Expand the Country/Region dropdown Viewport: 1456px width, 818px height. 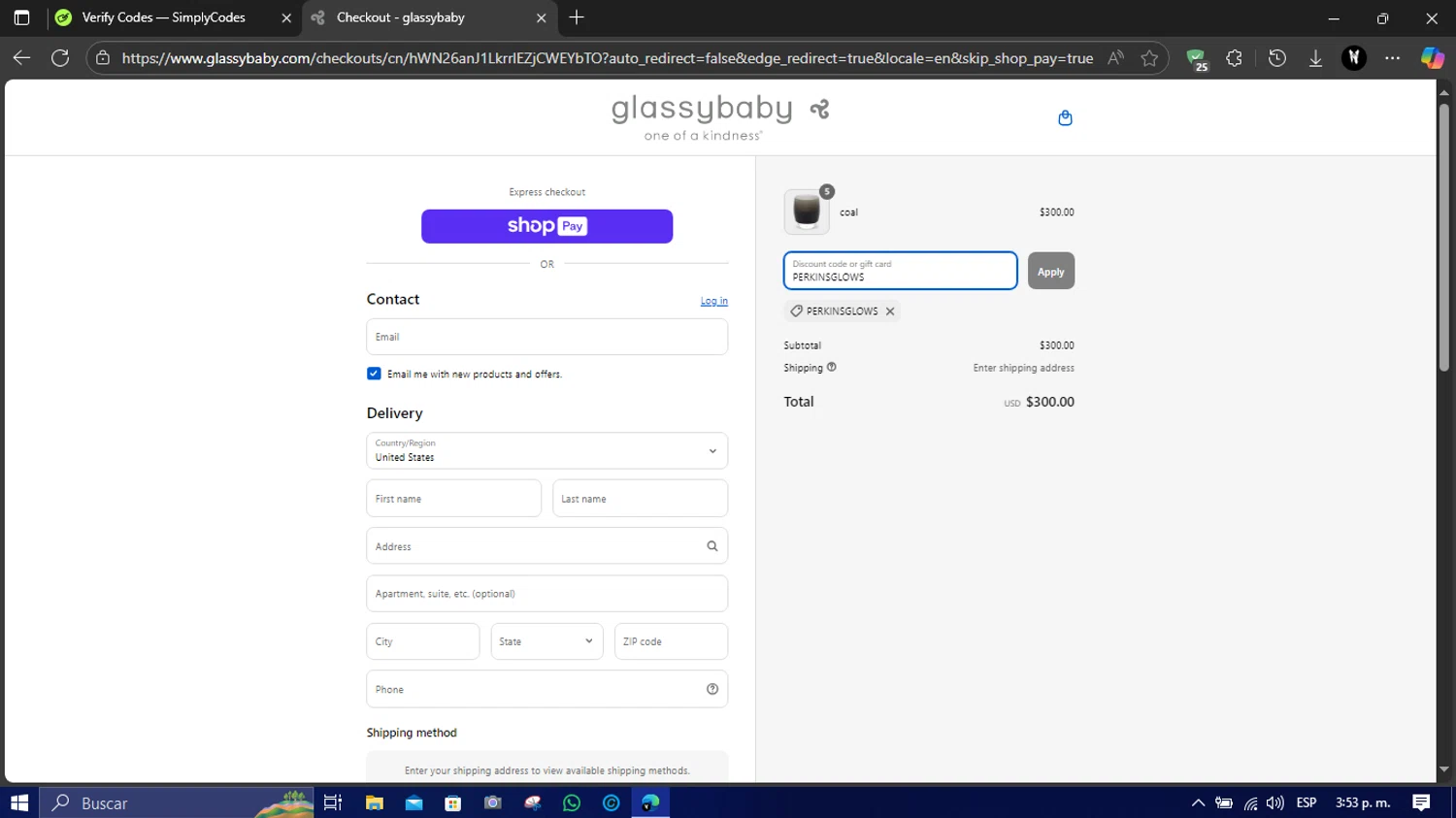coord(546,450)
